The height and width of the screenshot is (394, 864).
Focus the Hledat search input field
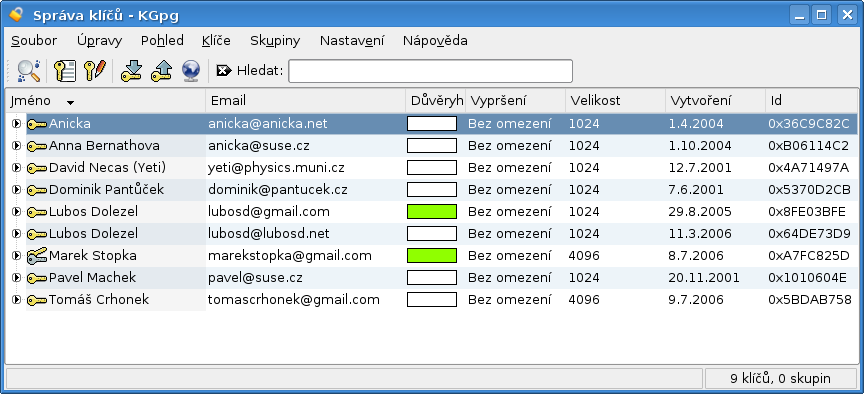pyautogui.click(x=430, y=71)
